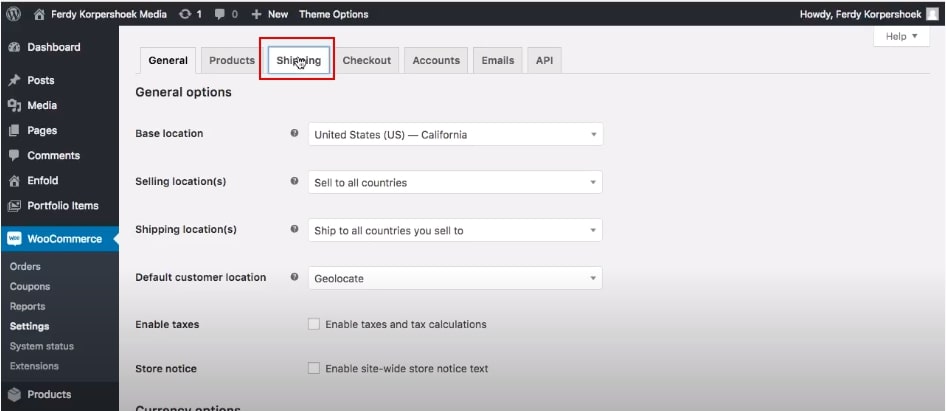This screenshot has height=411, width=946.
Task: Switch to the Products settings tab
Action: click(x=232, y=60)
